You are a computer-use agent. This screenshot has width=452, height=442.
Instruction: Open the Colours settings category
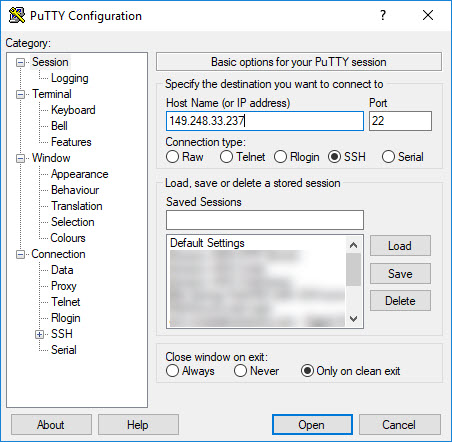pyautogui.click(x=68, y=238)
